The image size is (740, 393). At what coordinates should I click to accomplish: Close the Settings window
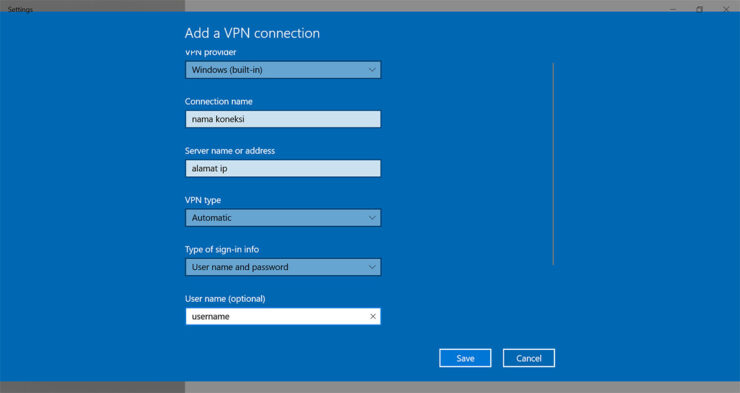click(726, 9)
